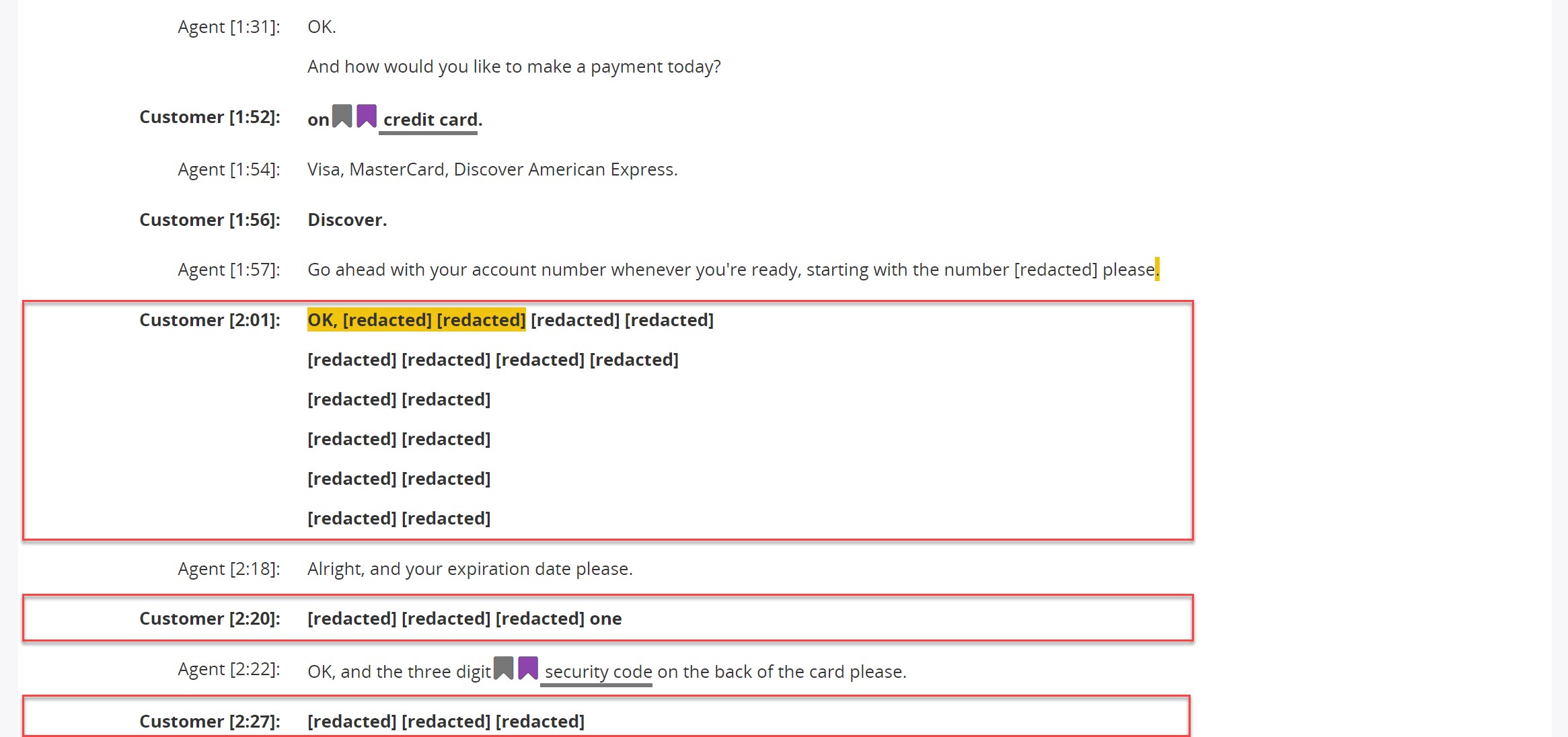Select the Customer [2:01] timestamp label
Viewport: 1568px width, 737px height.
(210, 320)
